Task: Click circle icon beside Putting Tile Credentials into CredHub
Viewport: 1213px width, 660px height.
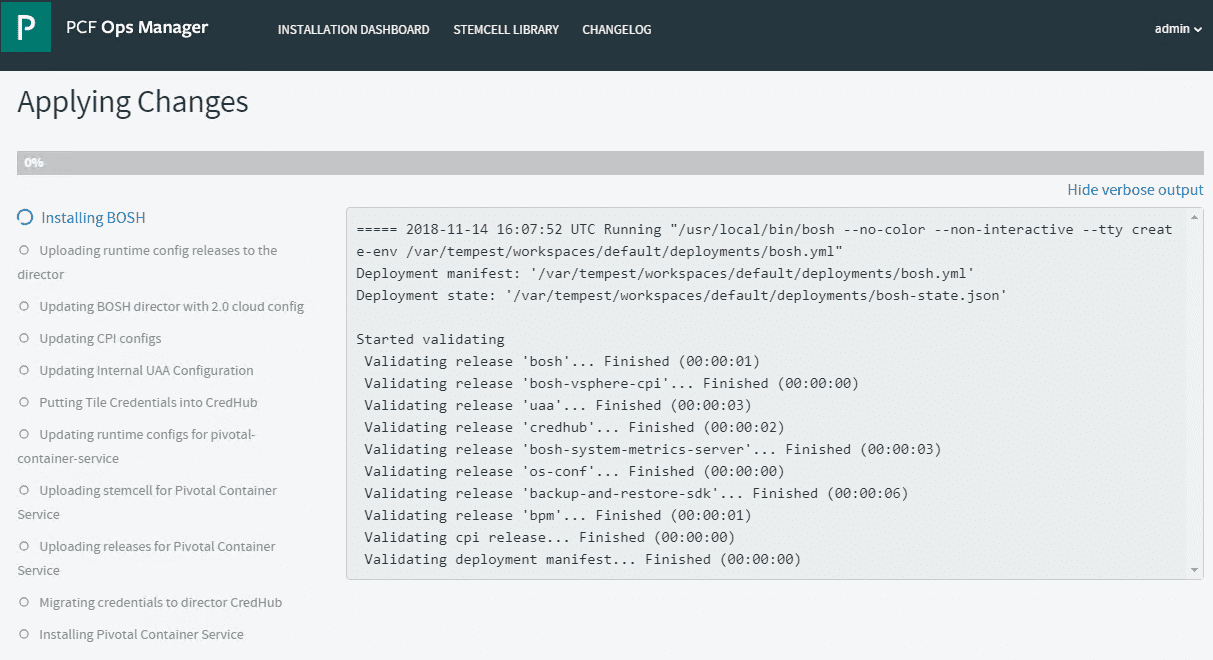Action: click(25, 402)
